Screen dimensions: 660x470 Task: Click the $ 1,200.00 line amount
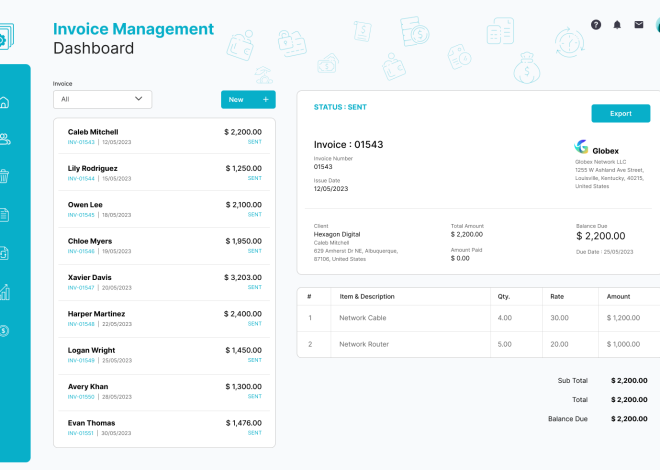tap(623, 318)
